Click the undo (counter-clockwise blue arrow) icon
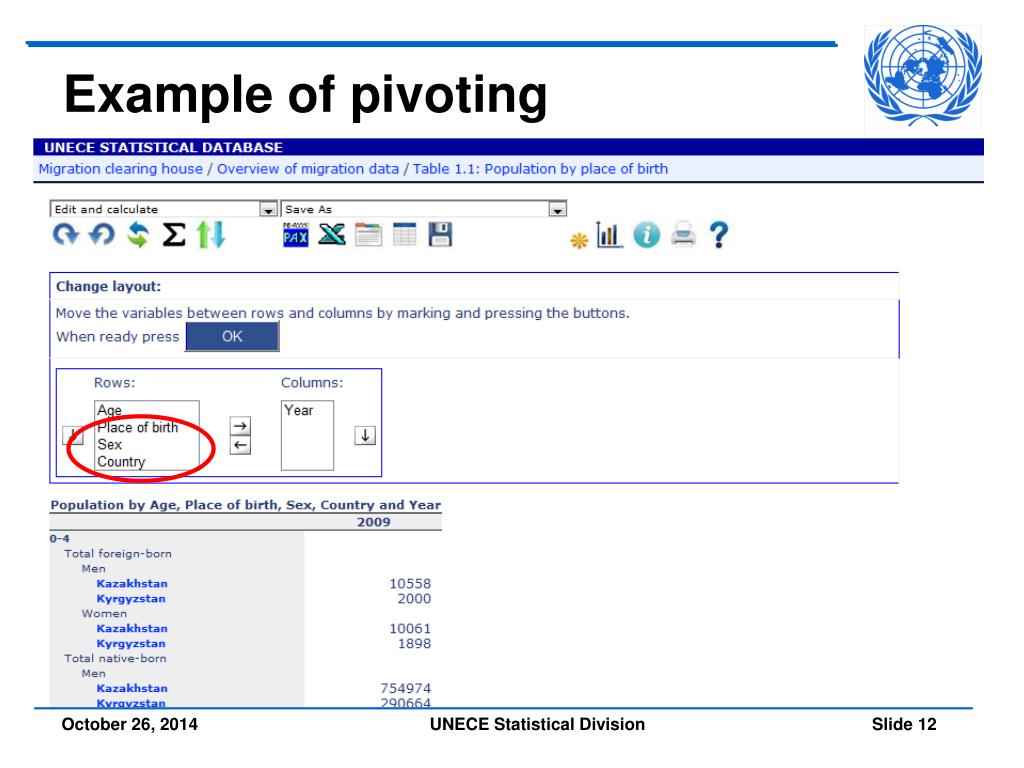The height and width of the screenshot is (768, 1024). tap(99, 236)
